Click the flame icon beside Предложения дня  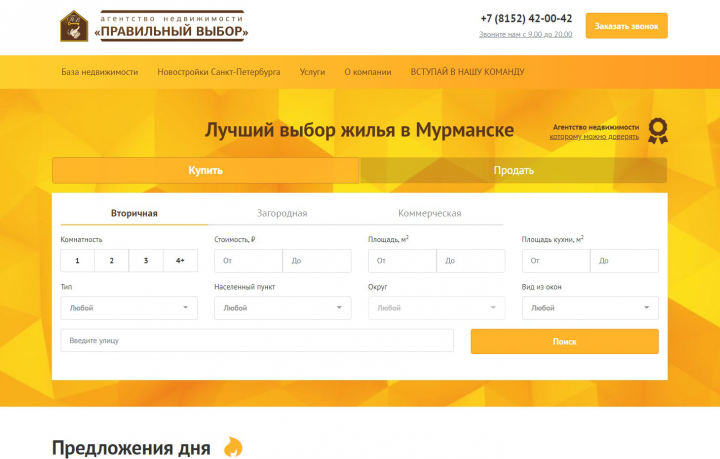tap(233, 447)
